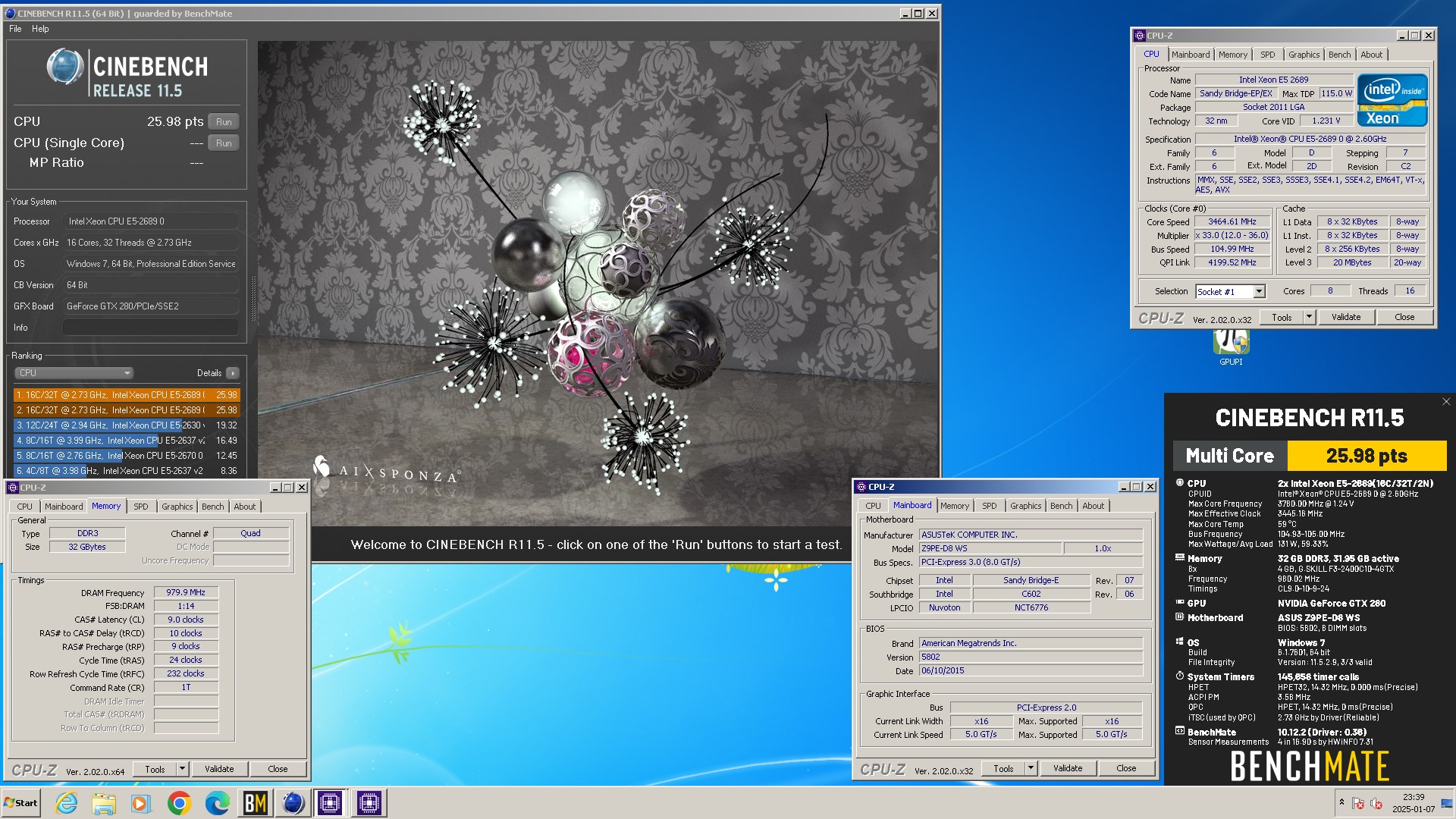
Task: Open Google Chrome from the taskbar
Action: pos(179,803)
